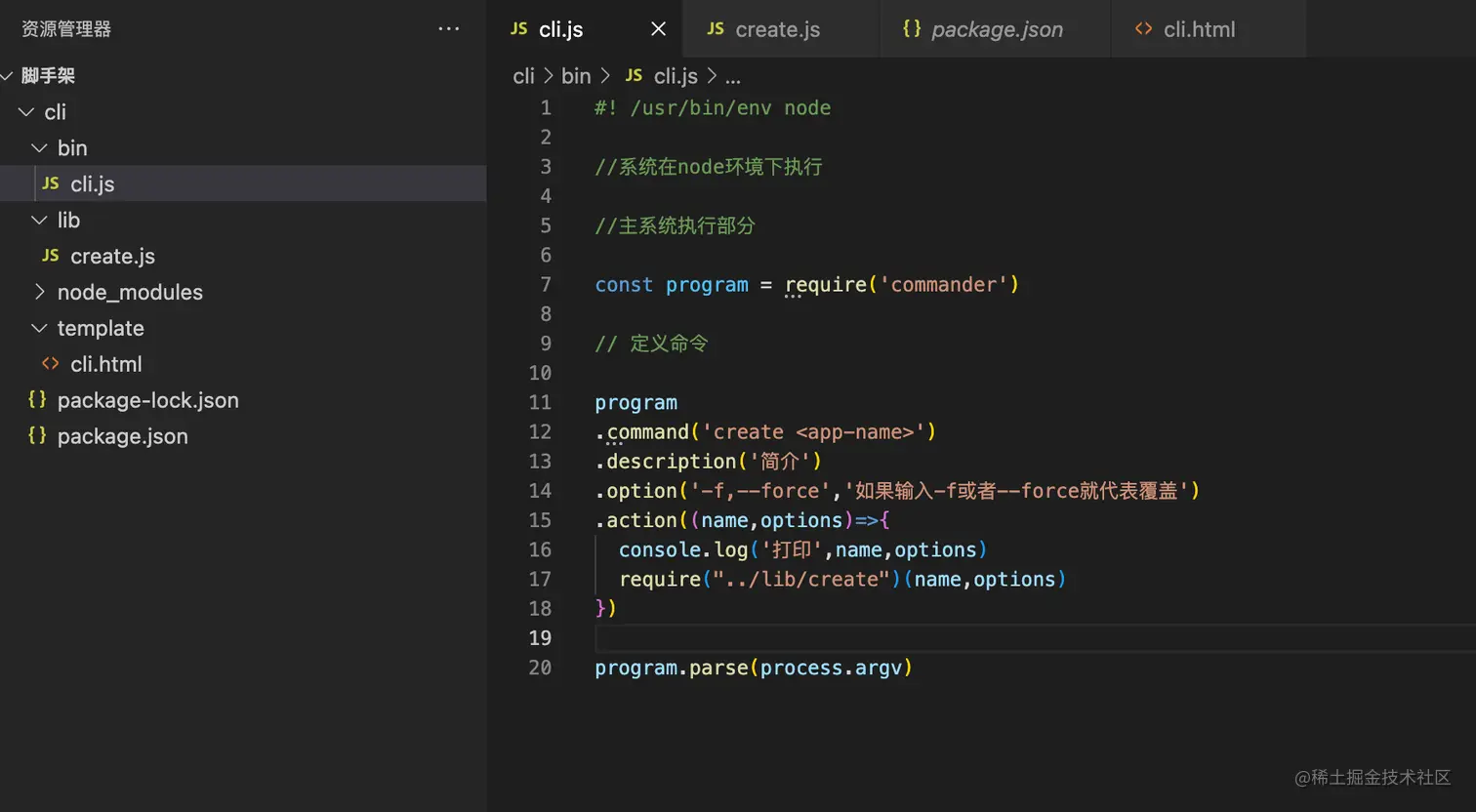Click the cli breadcrumb segment

tap(523, 76)
